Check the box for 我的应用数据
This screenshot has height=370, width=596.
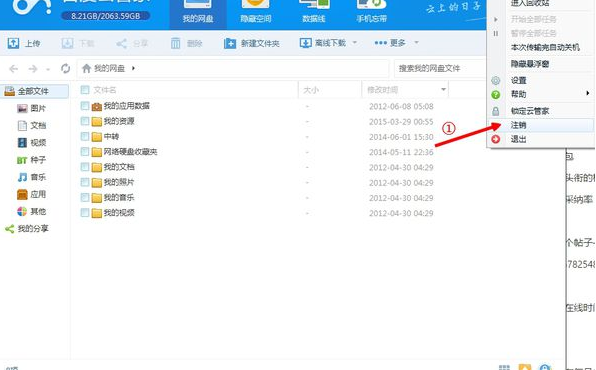pos(85,106)
